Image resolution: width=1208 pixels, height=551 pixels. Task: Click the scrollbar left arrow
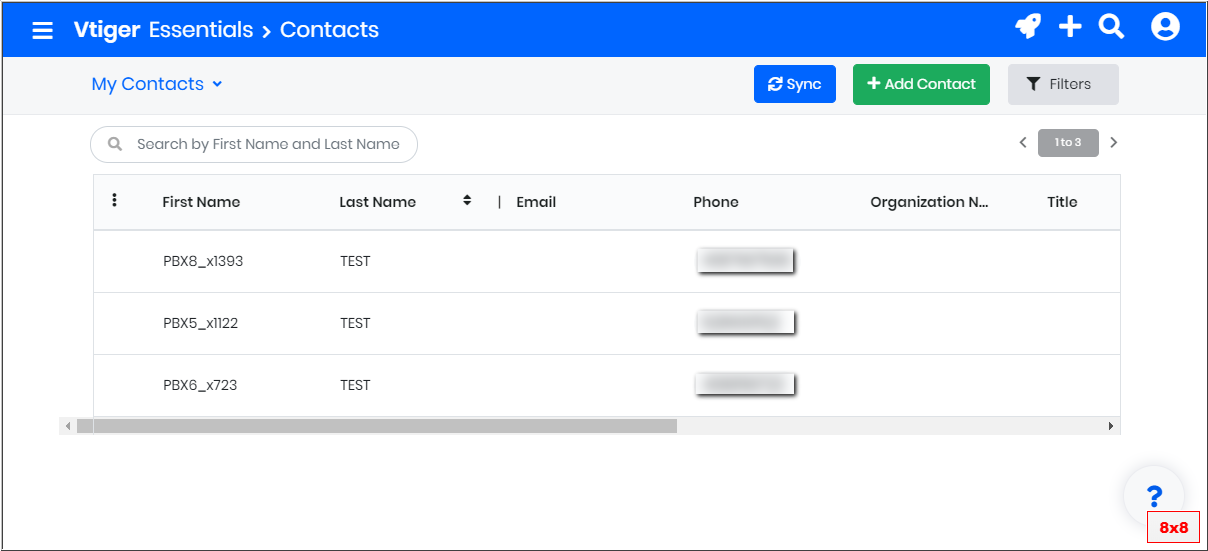(x=68, y=426)
